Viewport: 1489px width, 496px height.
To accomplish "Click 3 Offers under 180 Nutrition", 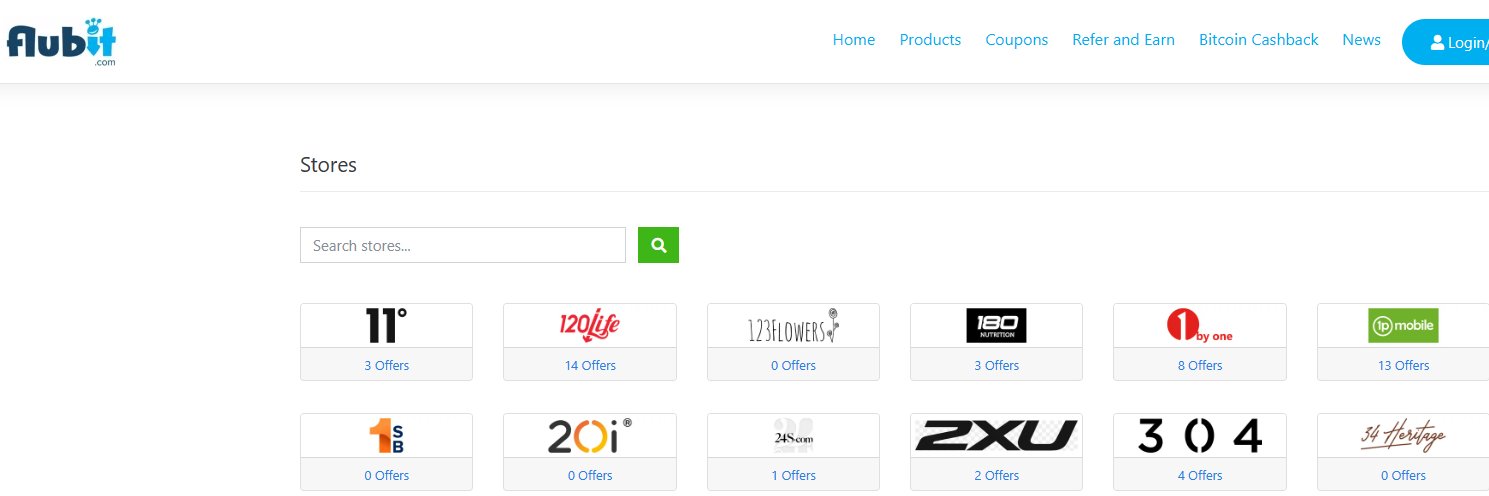I will coord(996,365).
